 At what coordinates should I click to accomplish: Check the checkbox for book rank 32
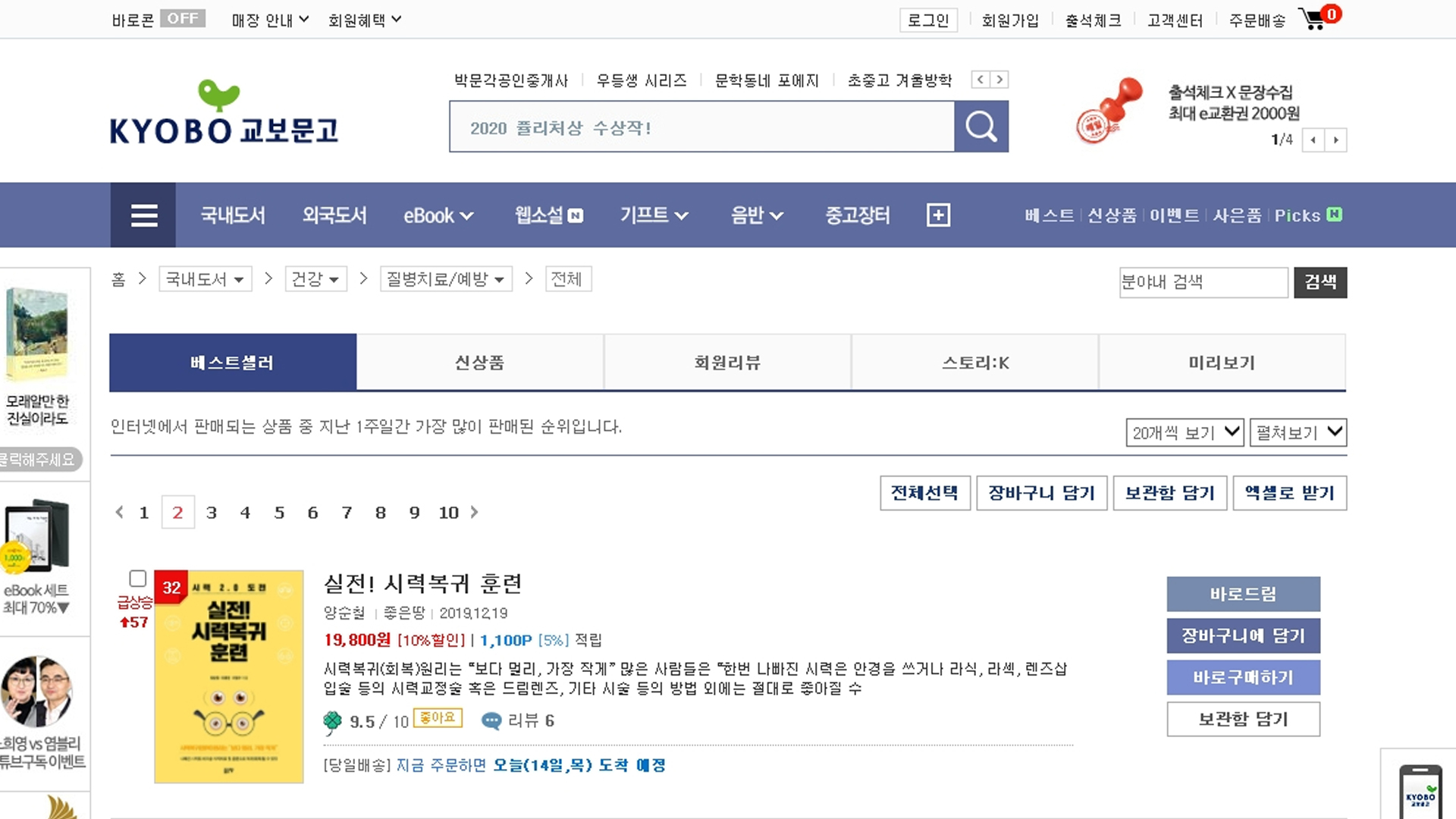click(137, 579)
